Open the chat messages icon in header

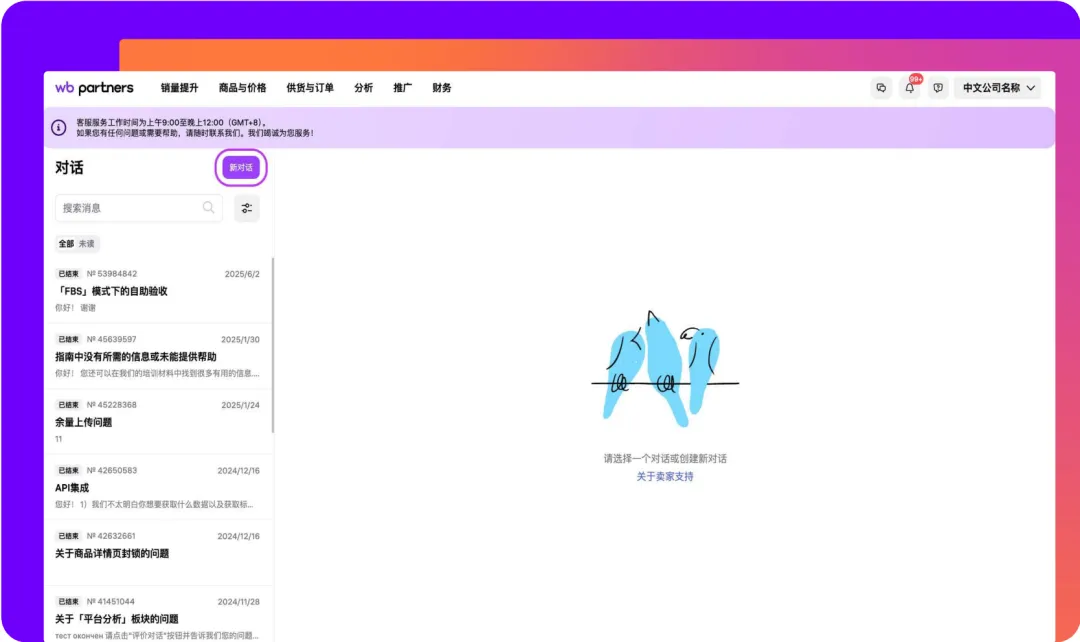pos(881,88)
